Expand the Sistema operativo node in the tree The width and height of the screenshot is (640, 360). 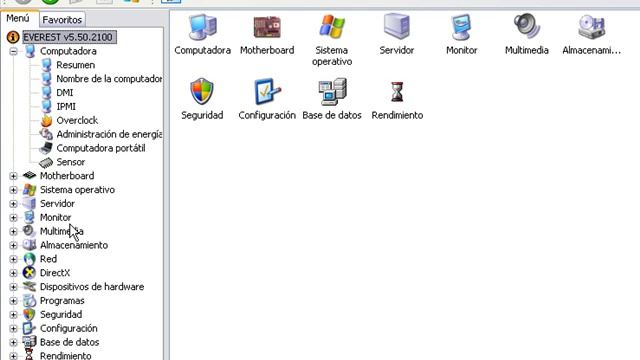13,190
